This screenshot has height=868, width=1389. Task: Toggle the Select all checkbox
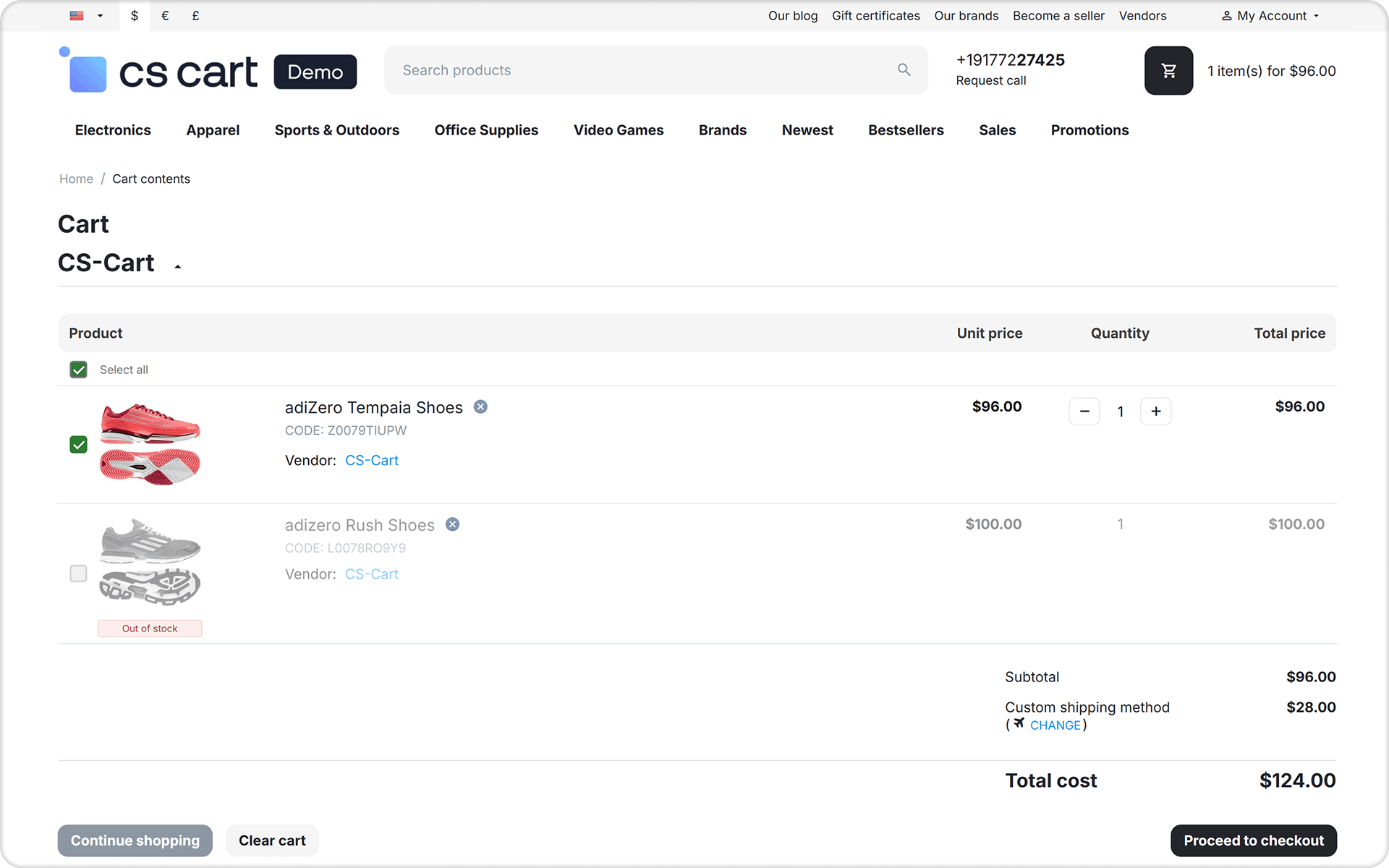point(78,370)
